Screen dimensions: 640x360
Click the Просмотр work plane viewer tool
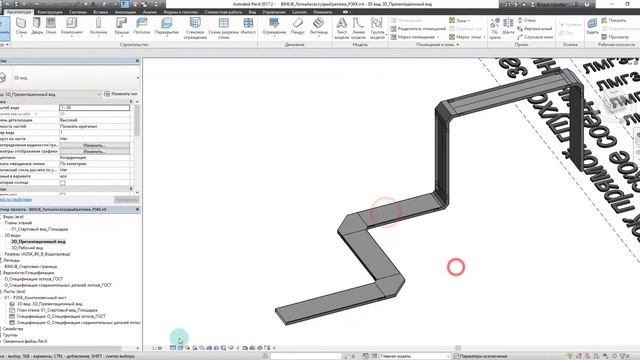[x=615, y=37]
